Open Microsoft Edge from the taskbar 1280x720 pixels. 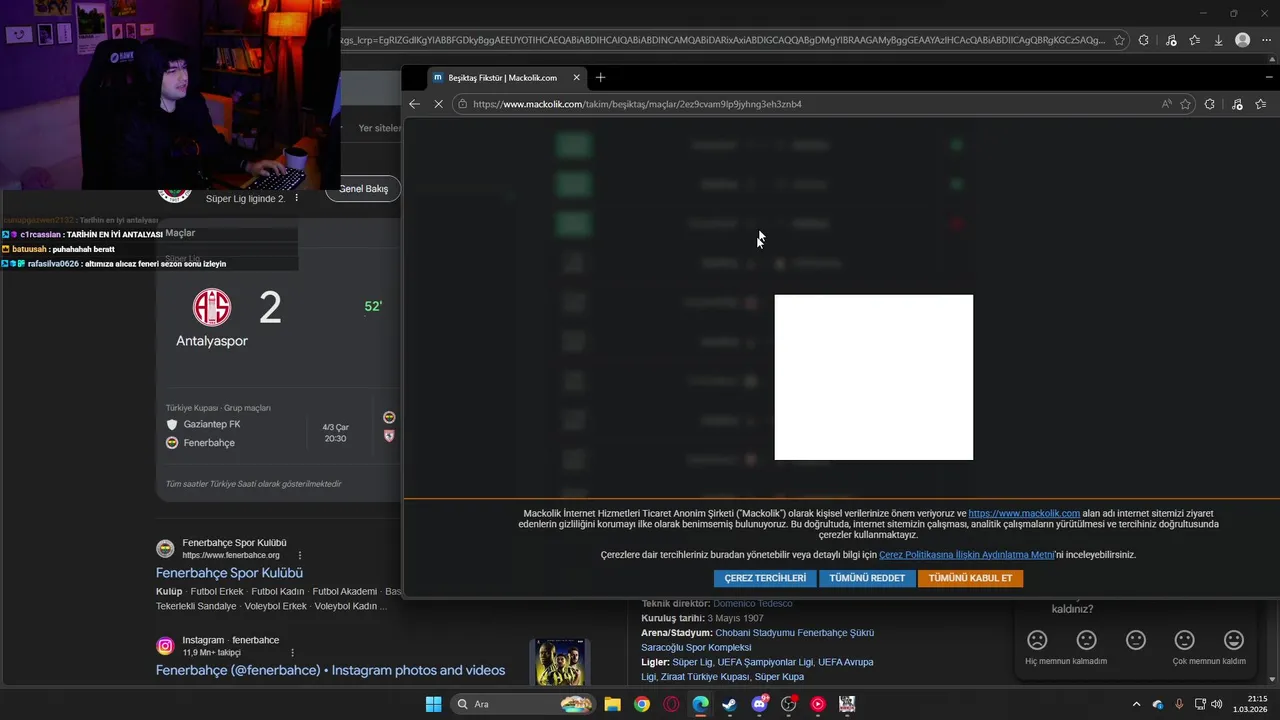700,704
